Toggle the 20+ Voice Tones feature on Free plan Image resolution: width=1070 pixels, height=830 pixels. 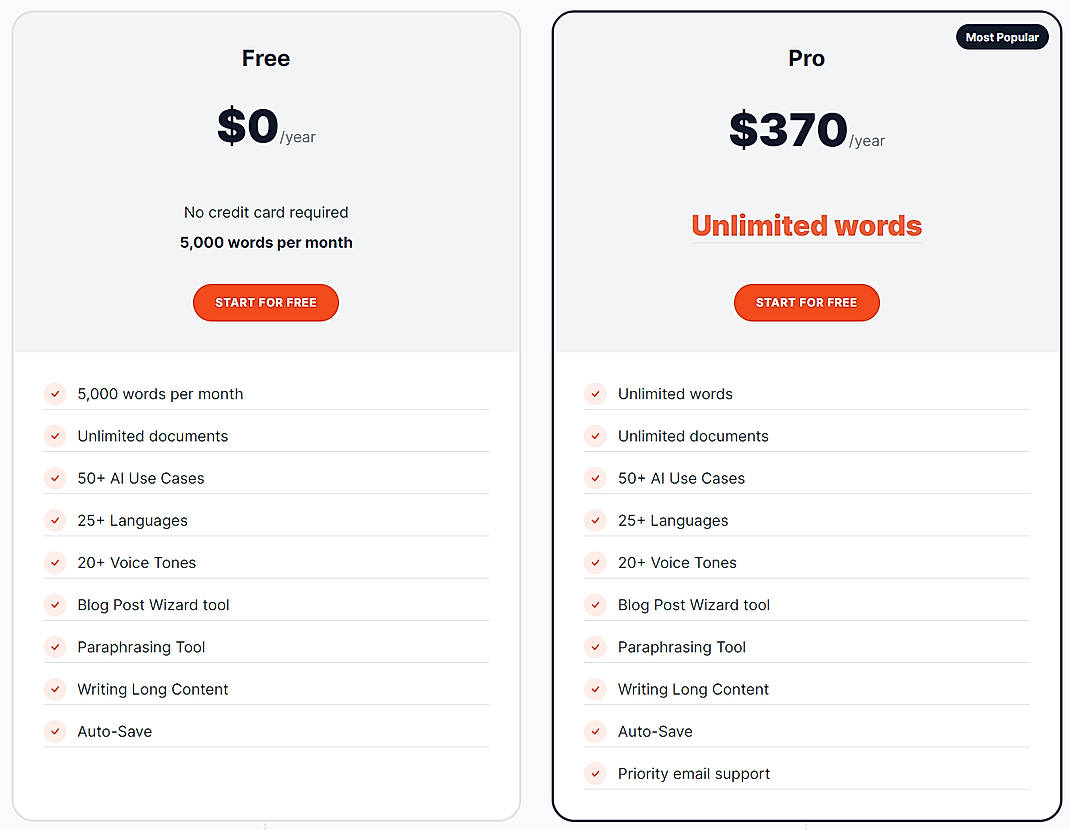[x=55, y=562]
